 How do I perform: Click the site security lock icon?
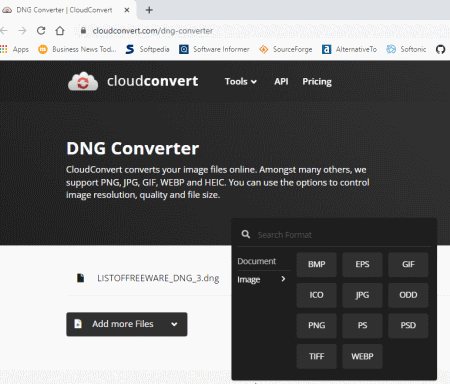coord(83,31)
